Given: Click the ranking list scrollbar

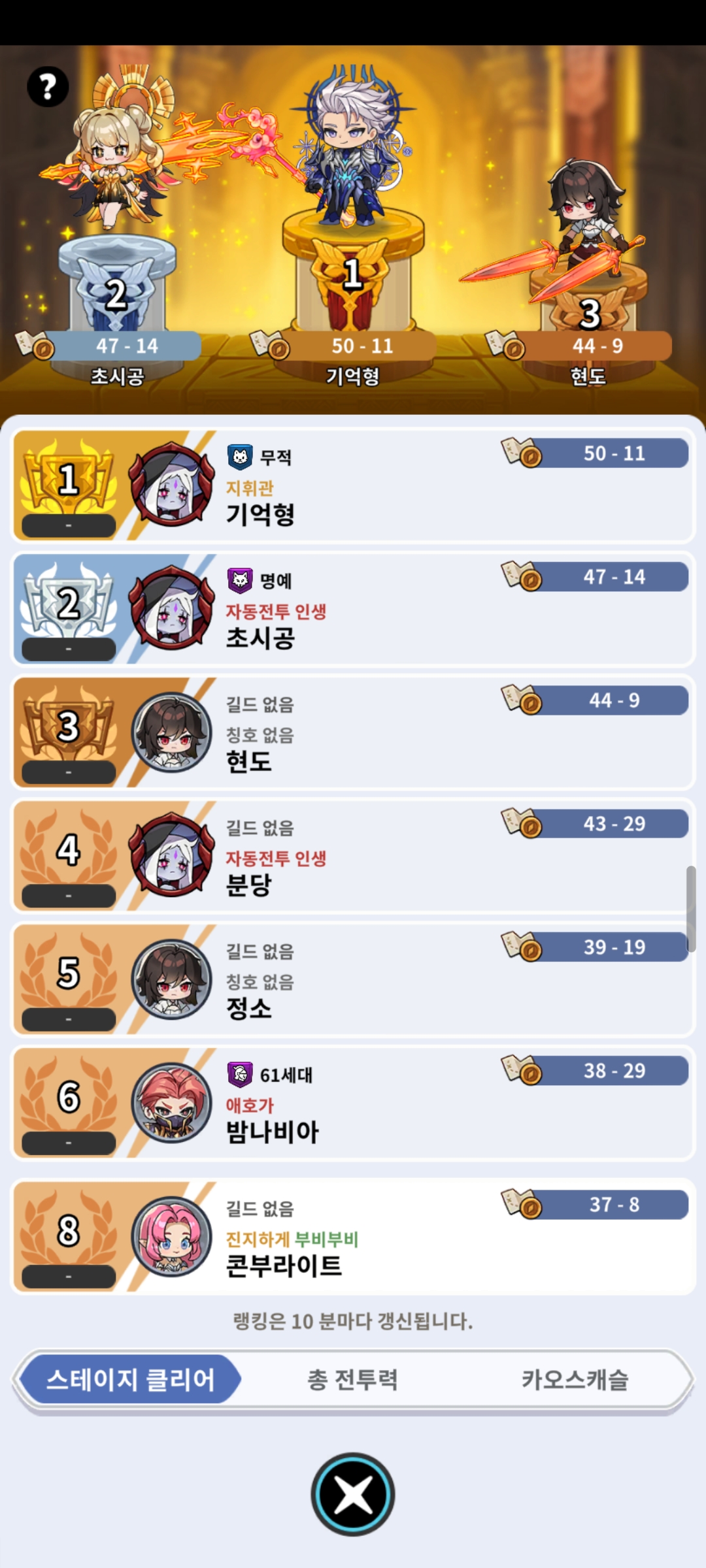Looking at the screenshot, I should (691, 908).
